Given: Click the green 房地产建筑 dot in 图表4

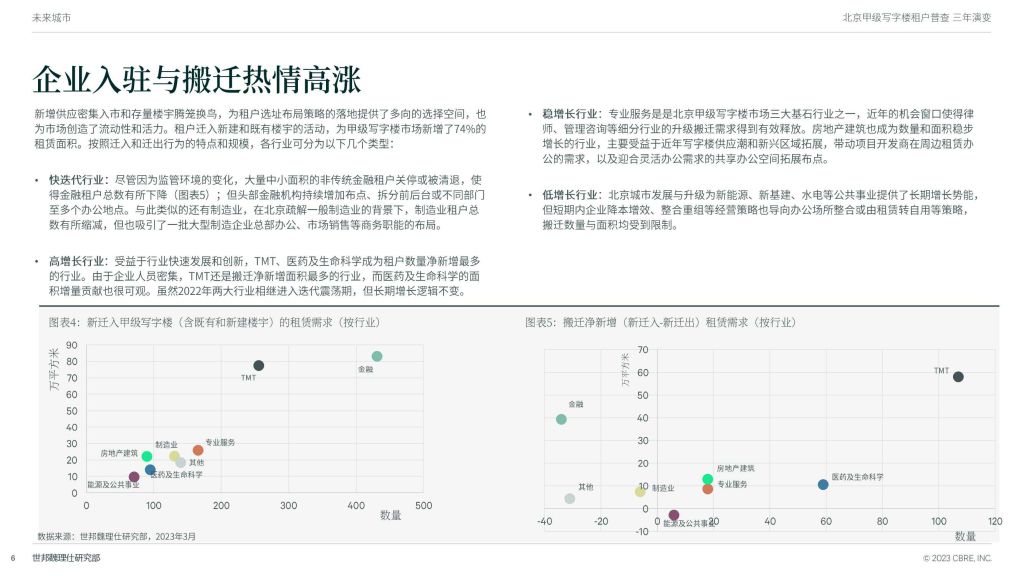Looking at the screenshot, I should click(147, 456).
